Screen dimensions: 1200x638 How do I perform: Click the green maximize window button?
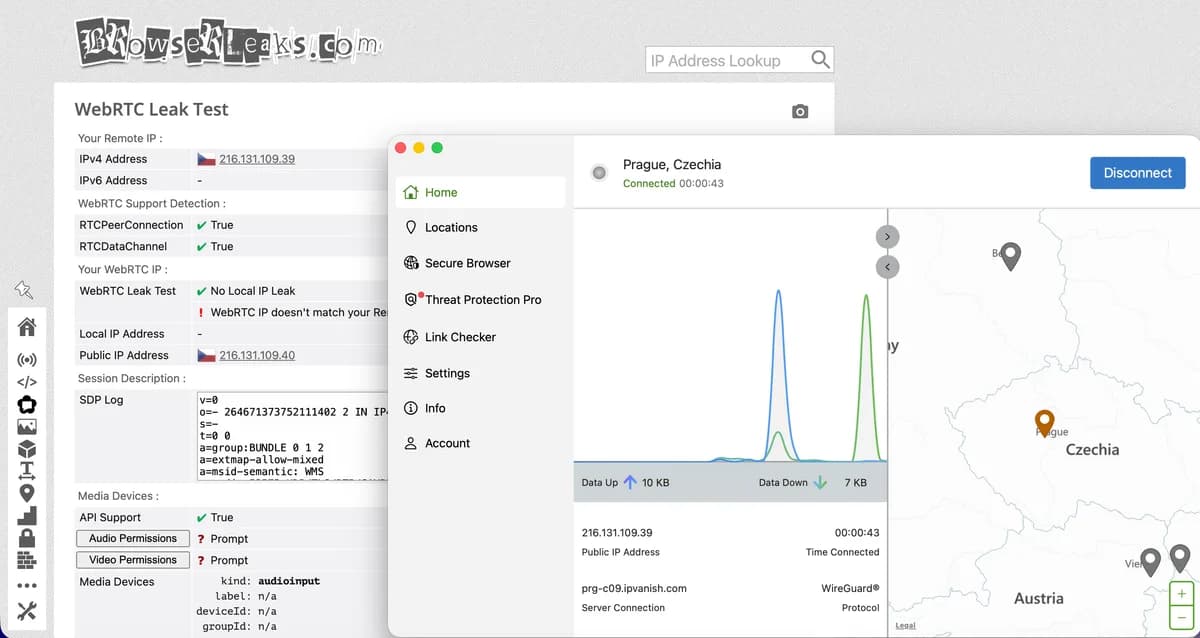click(x=437, y=148)
